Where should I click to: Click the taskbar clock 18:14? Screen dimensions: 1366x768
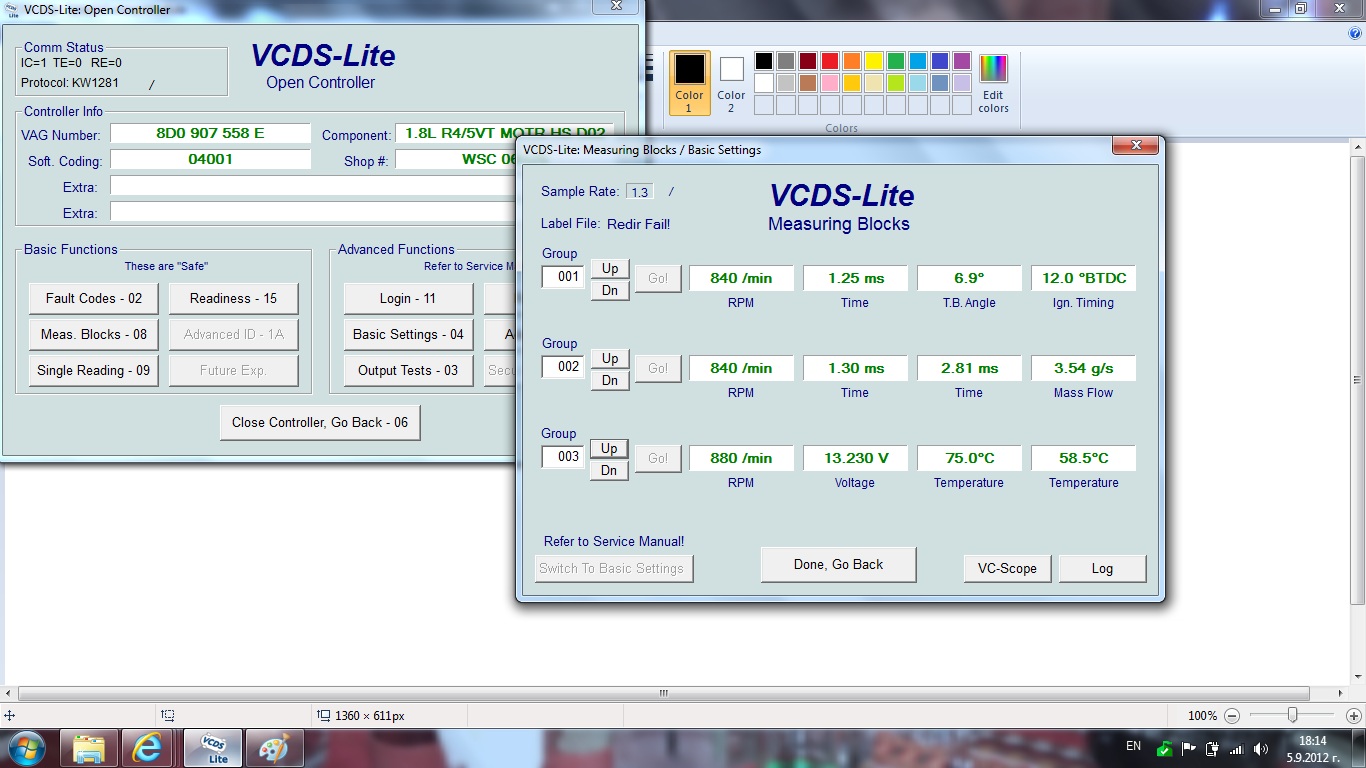click(x=1311, y=741)
